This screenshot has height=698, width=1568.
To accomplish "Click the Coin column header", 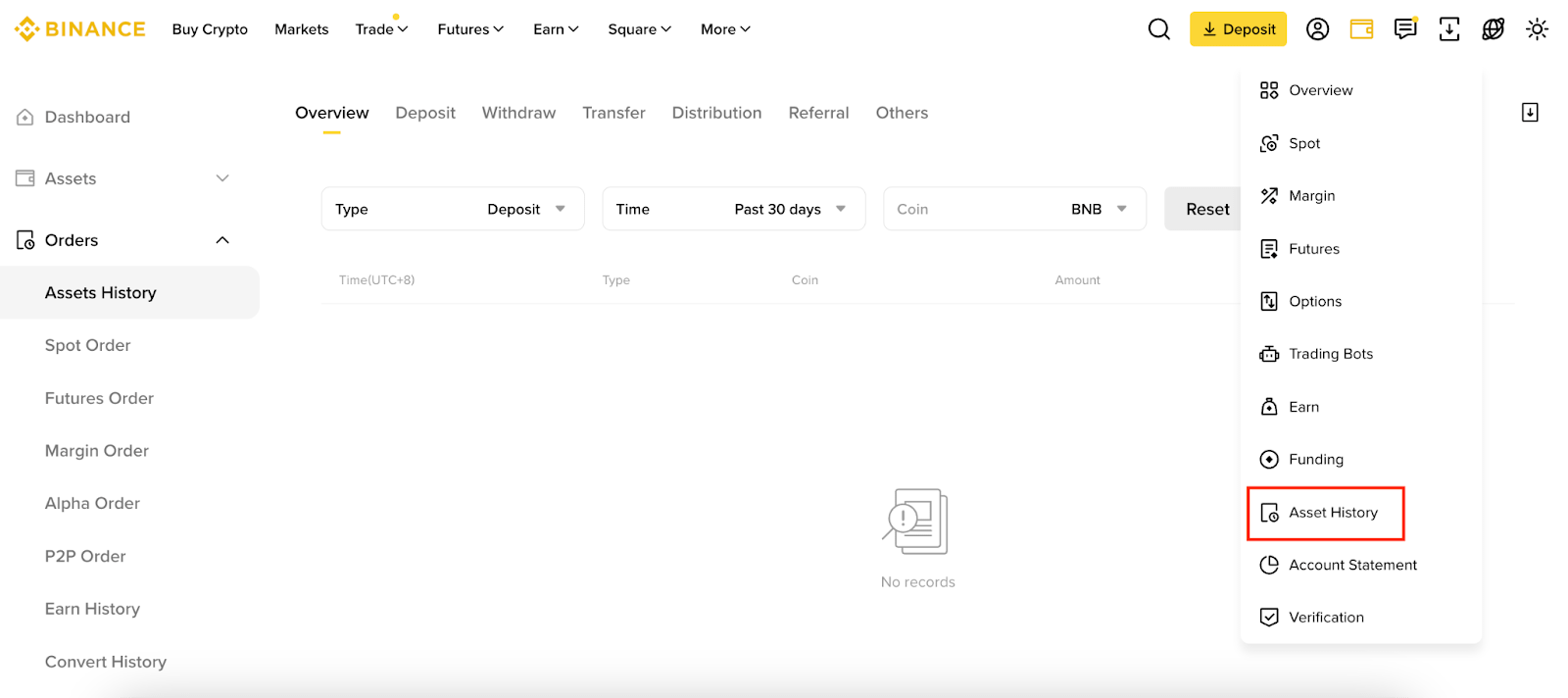I will tap(805, 280).
